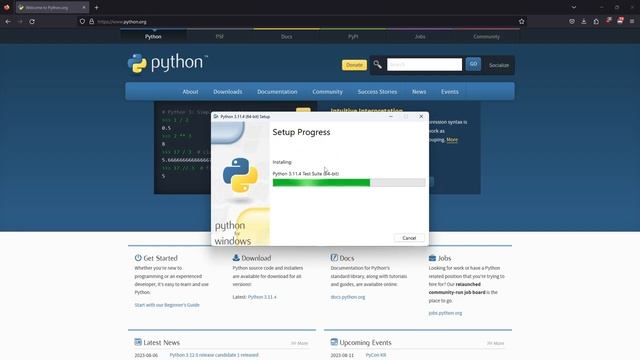This screenshot has height=360, width=640.
Task: Cancel the Python setup installation
Action: 409,238
